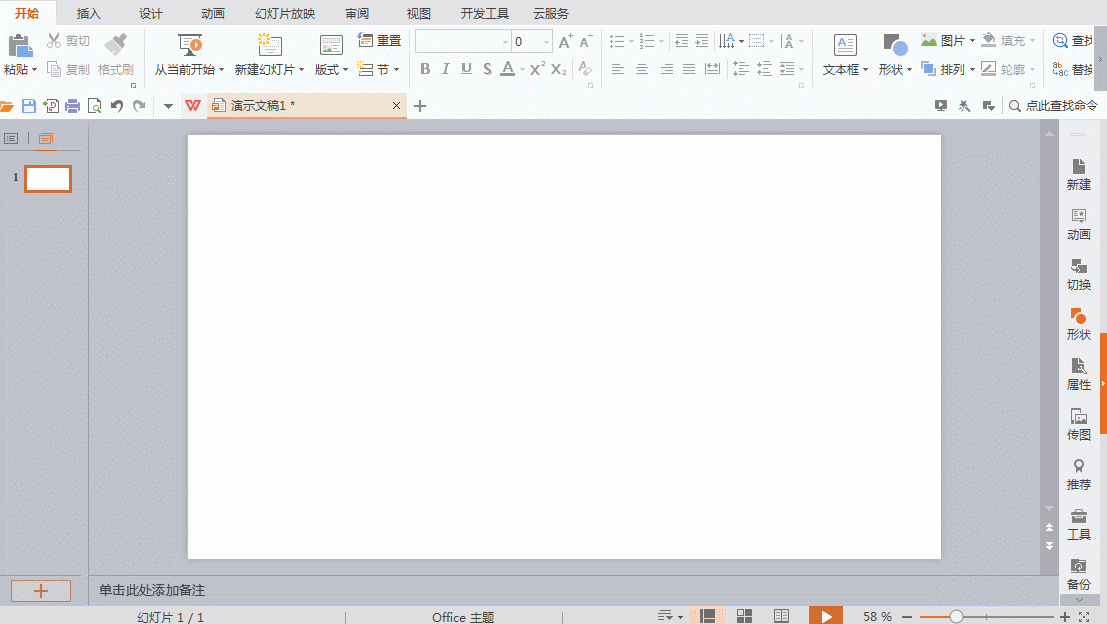1107x624 pixels.
Task: Click the 粘贴 (Paste) clipboard icon
Action: (x=19, y=45)
